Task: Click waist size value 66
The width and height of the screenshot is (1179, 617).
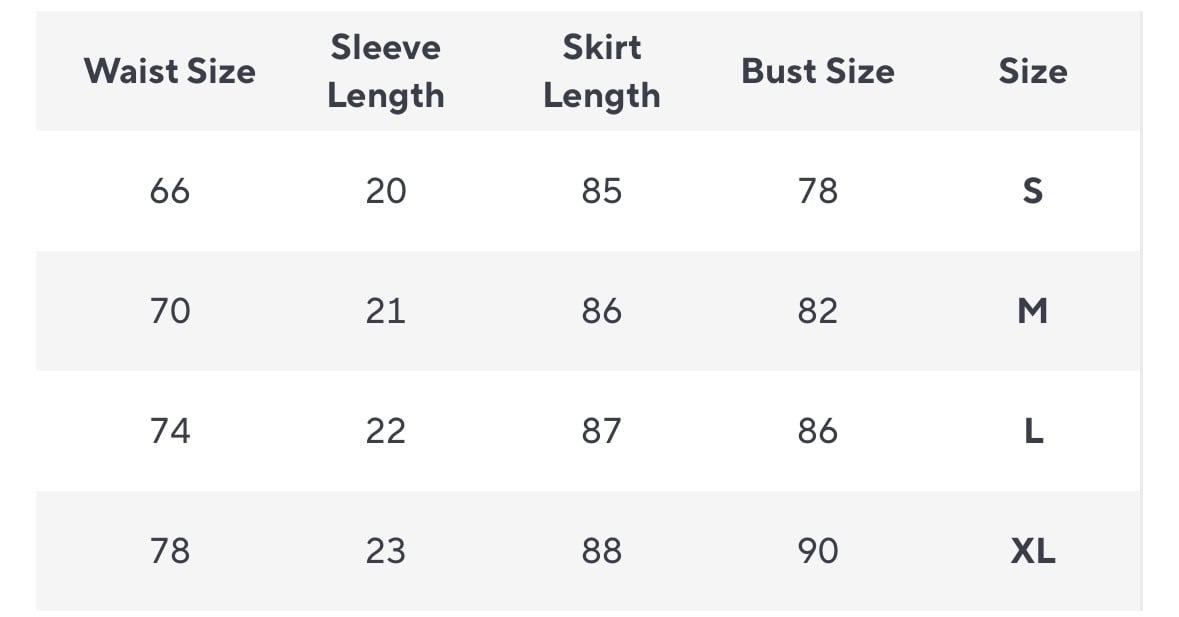Action: [x=170, y=191]
